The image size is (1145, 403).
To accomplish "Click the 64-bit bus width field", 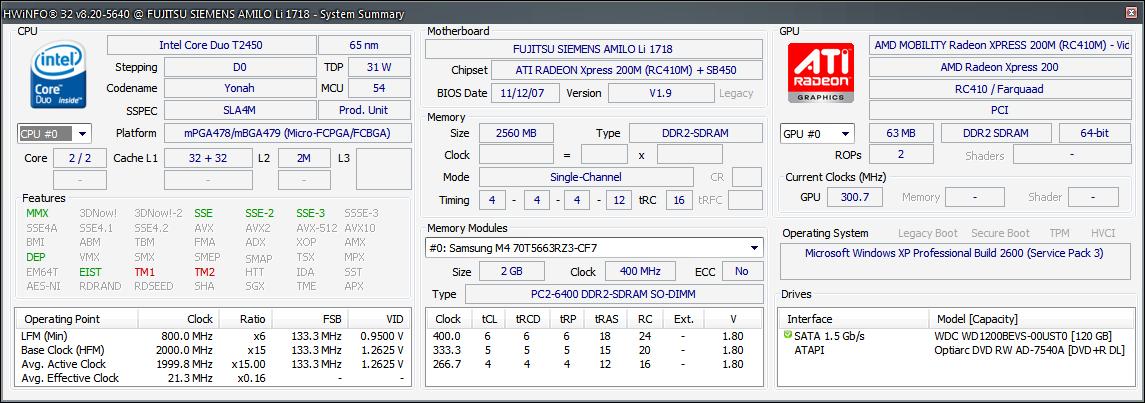I will pyautogui.click(x=1095, y=134).
